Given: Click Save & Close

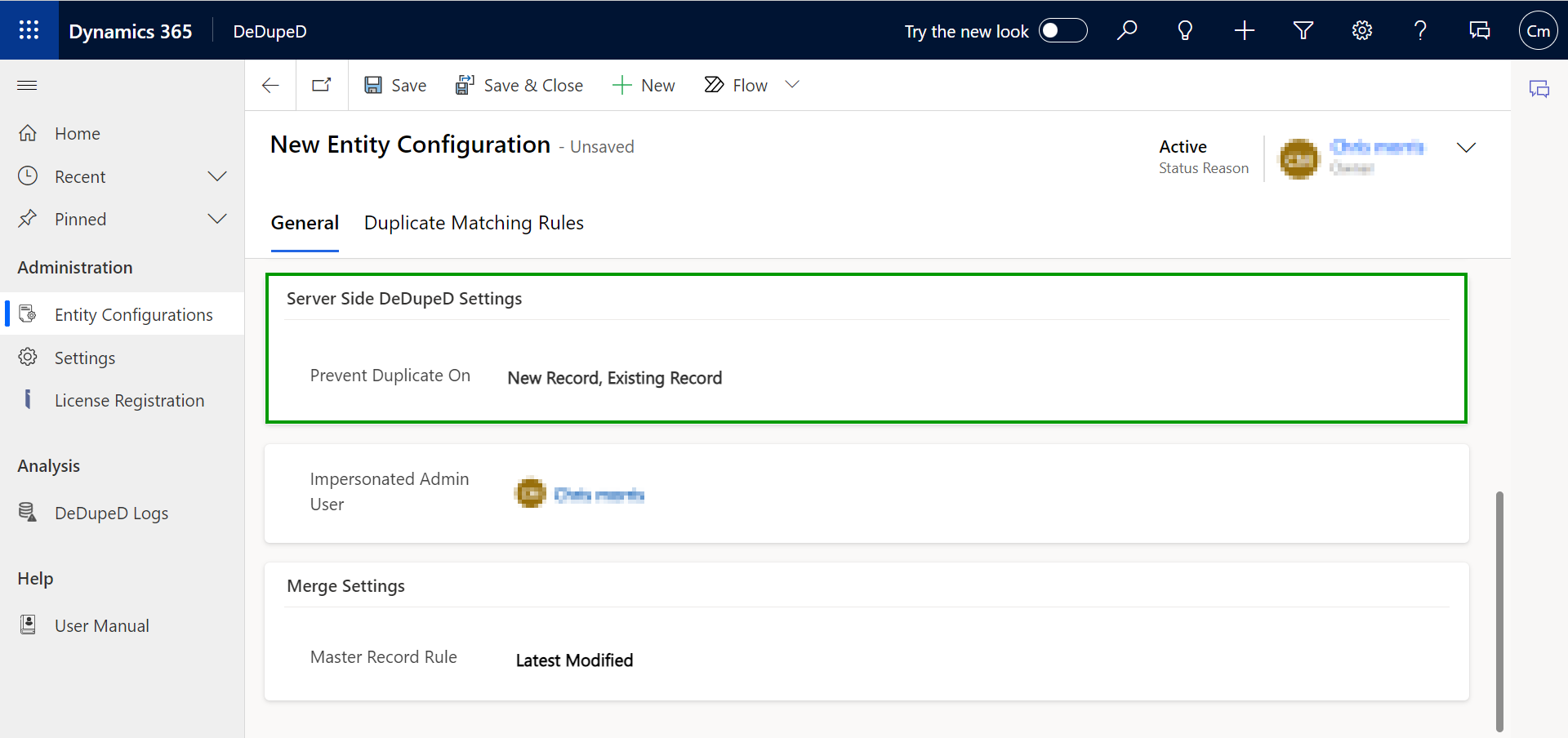Looking at the screenshot, I should (519, 85).
